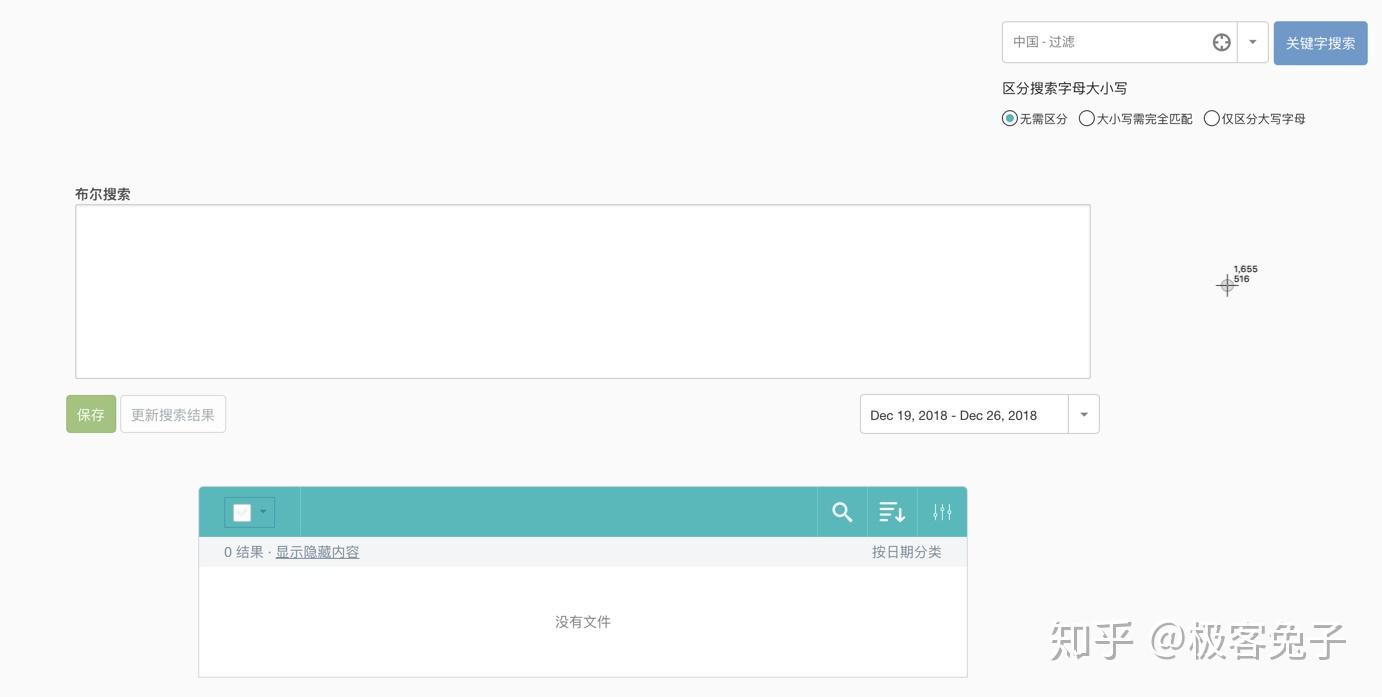Click the 没有文件 empty results area
Screen dimensions: 1382x697
[x=583, y=622]
